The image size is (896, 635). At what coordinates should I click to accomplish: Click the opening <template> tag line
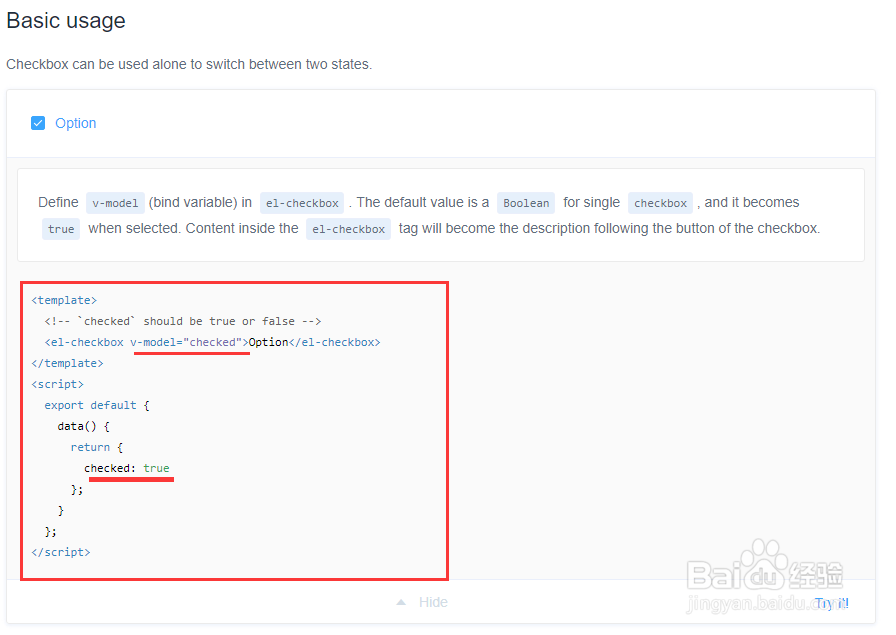click(x=64, y=300)
